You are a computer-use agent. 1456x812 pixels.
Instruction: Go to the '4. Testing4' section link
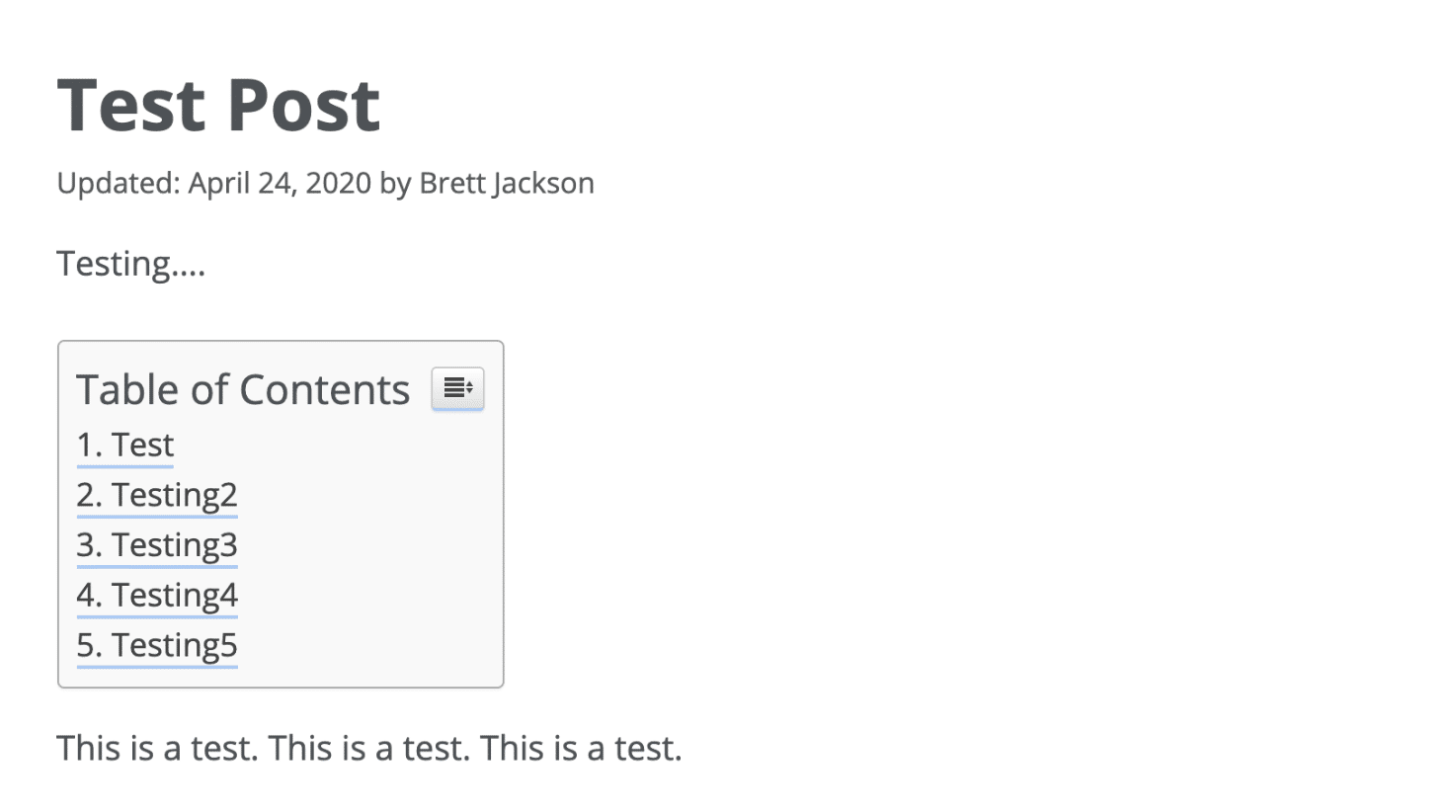tap(157, 596)
